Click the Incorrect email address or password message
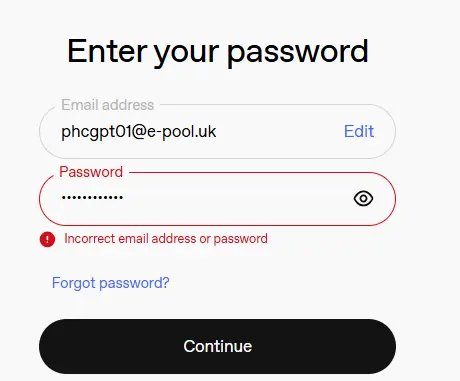This screenshot has width=460, height=381. (166, 239)
